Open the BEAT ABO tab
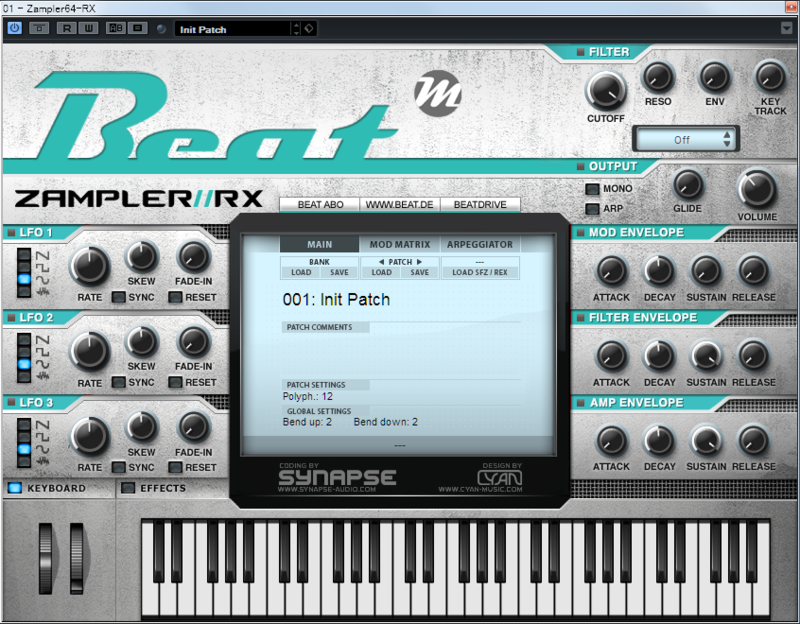The width and height of the screenshot is (800, 624). [320, 205]
